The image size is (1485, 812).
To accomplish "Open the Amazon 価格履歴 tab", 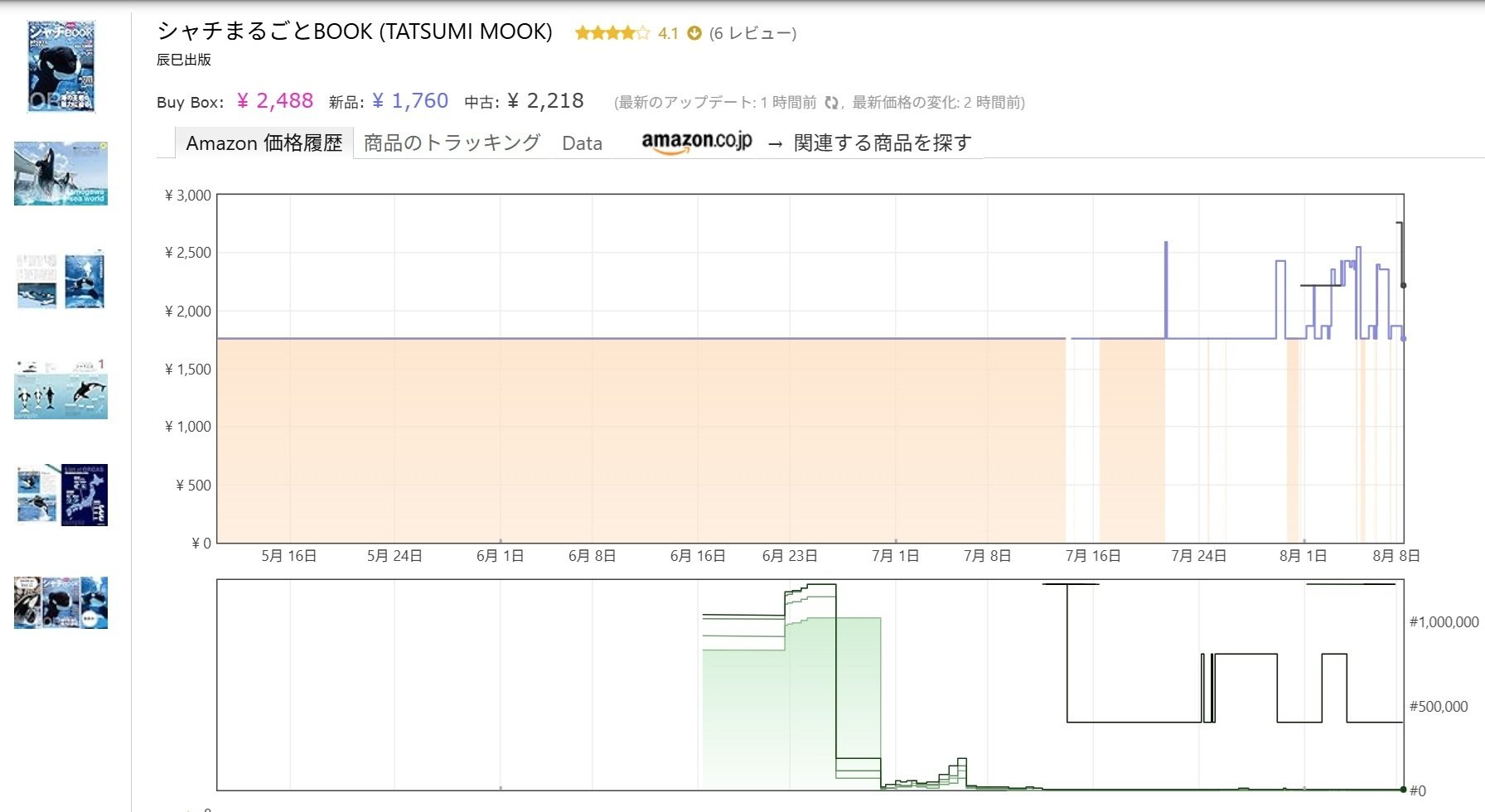I will [264, 143].
